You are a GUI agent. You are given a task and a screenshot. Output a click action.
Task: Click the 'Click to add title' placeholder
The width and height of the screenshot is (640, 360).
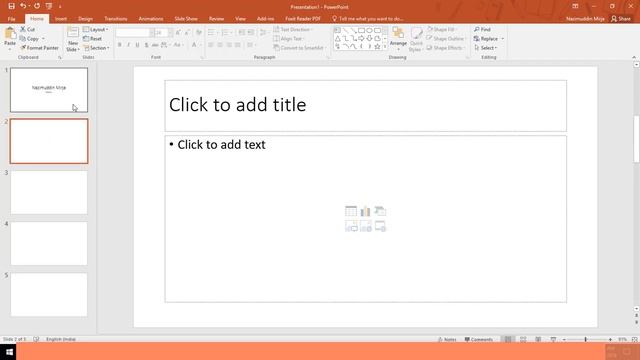[365, 106]
